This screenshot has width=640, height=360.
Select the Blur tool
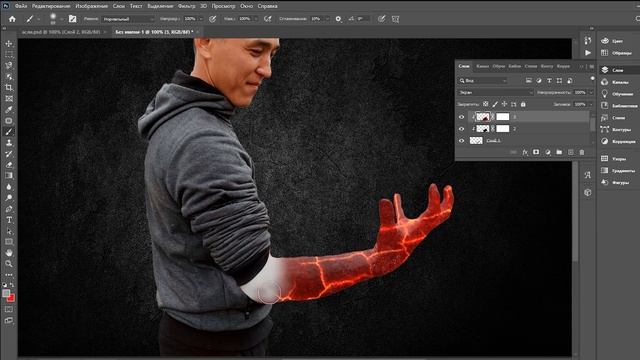(9, 187)
